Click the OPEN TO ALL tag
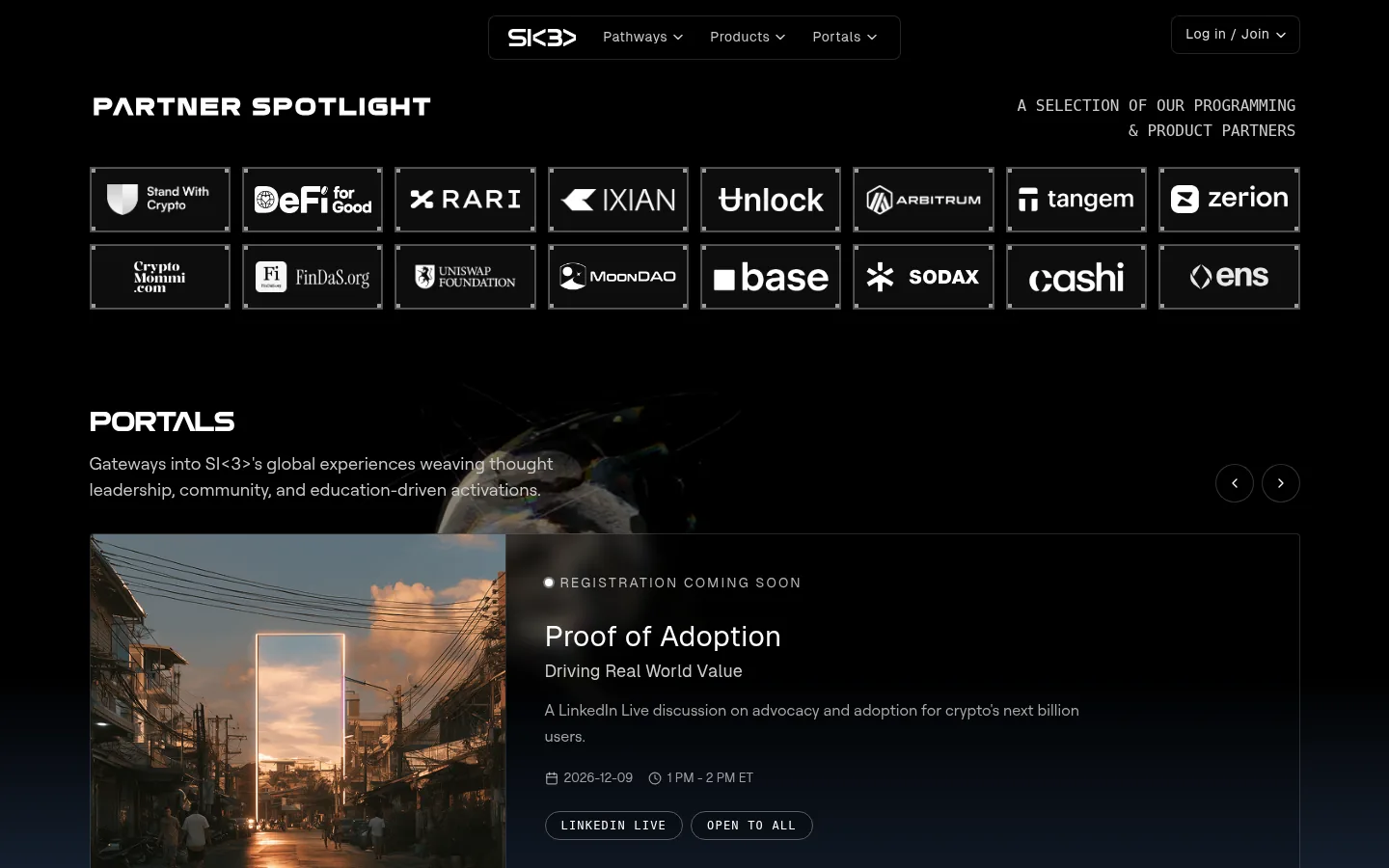The width and height of the screenshot is (1389, 868). click(x=751, y=826)
